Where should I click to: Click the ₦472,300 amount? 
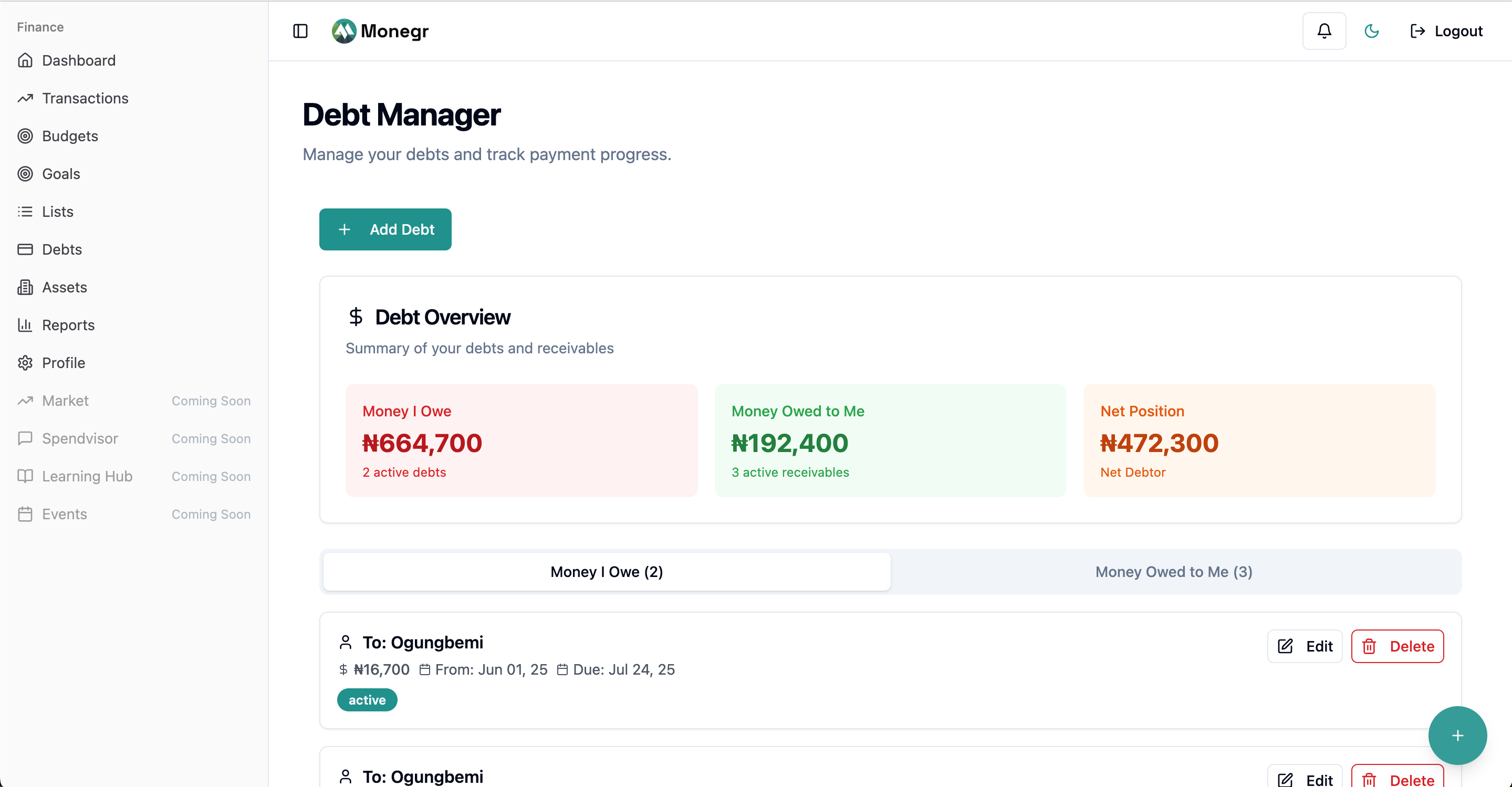click(x=1159, y=443)
